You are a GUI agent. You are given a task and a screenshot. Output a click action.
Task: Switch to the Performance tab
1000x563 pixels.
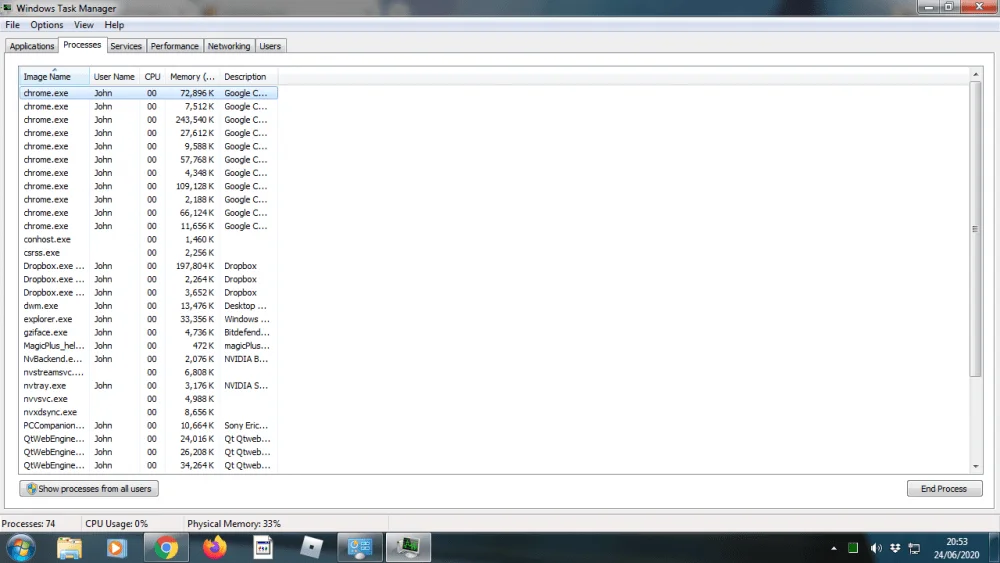(x=174, y=46)
